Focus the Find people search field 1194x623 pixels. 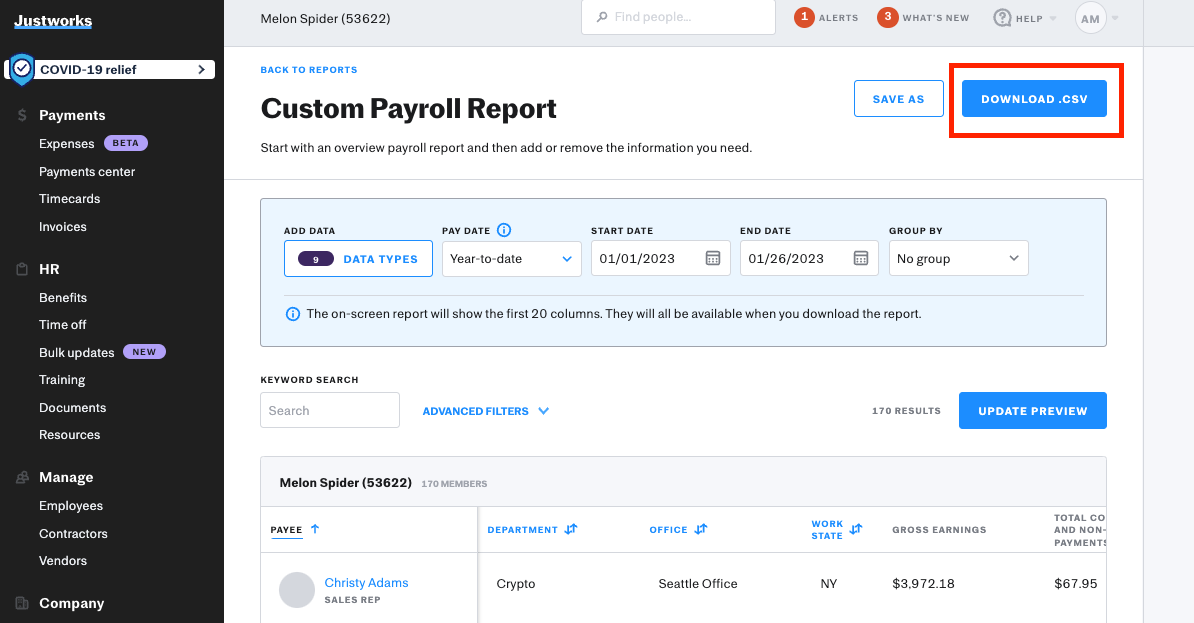[x=678, y=17]
